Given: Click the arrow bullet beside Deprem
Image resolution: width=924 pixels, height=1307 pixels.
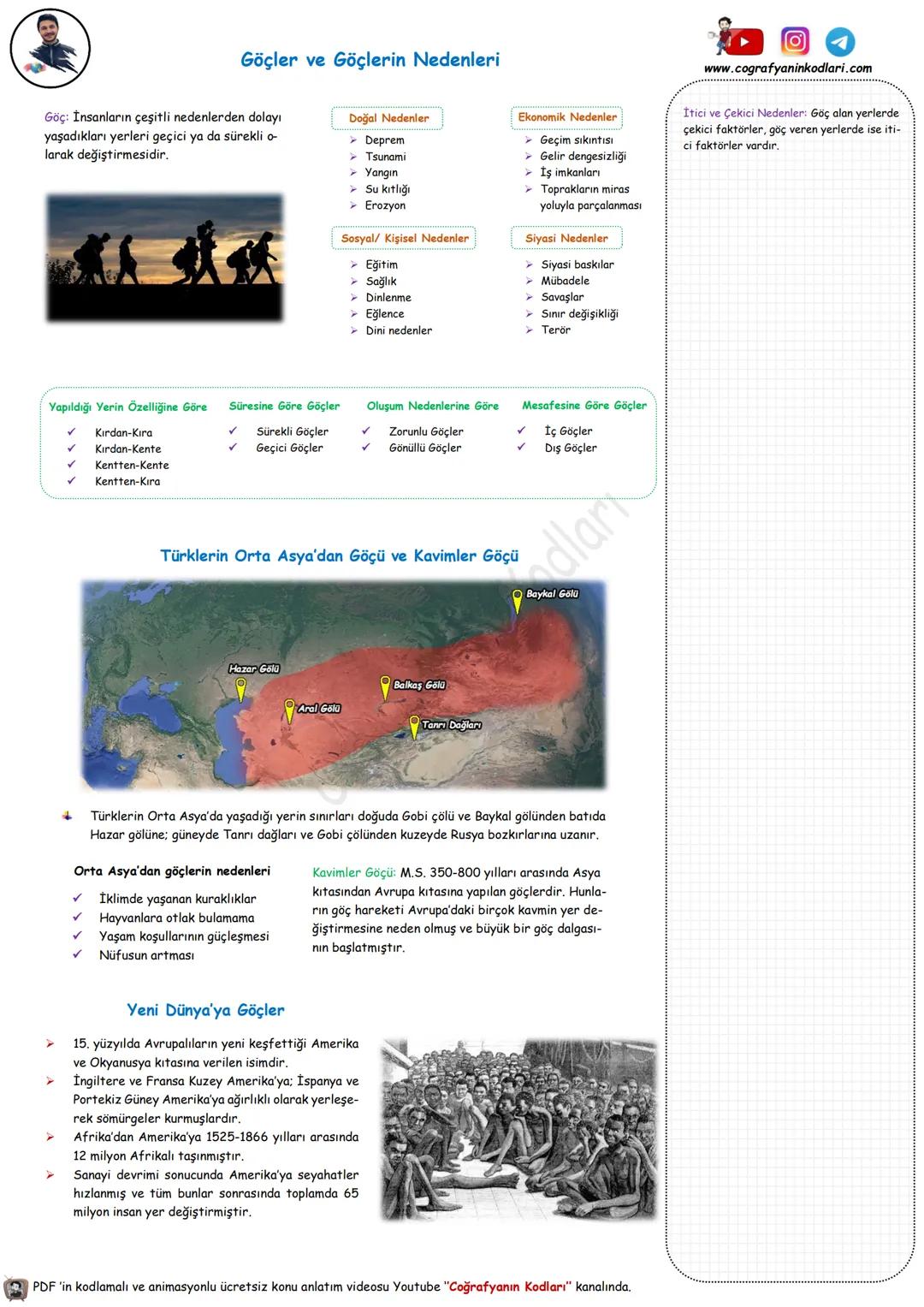Looking at the screenshot, I should click(x=353, y=140).
